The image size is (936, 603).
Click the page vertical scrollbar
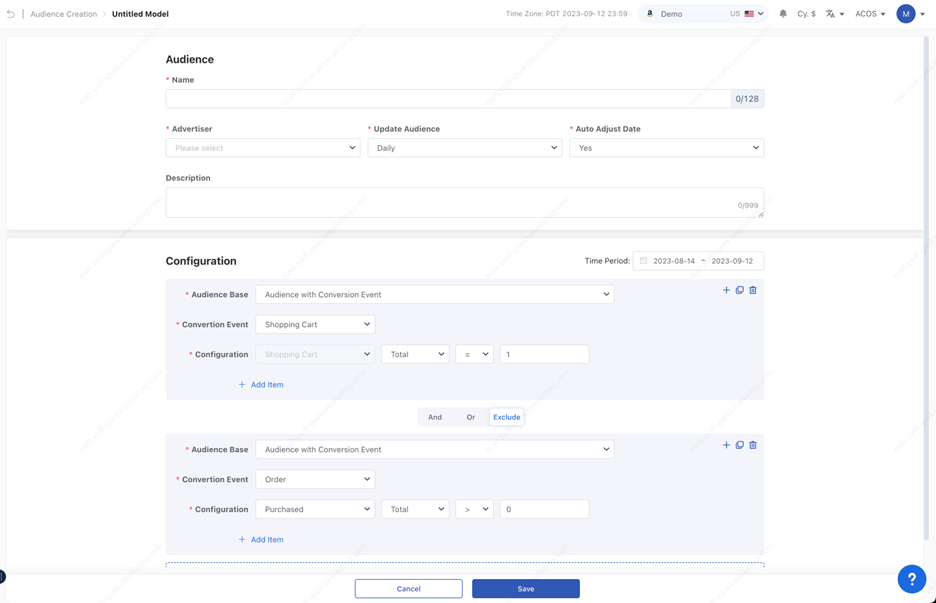coord(926,287)
